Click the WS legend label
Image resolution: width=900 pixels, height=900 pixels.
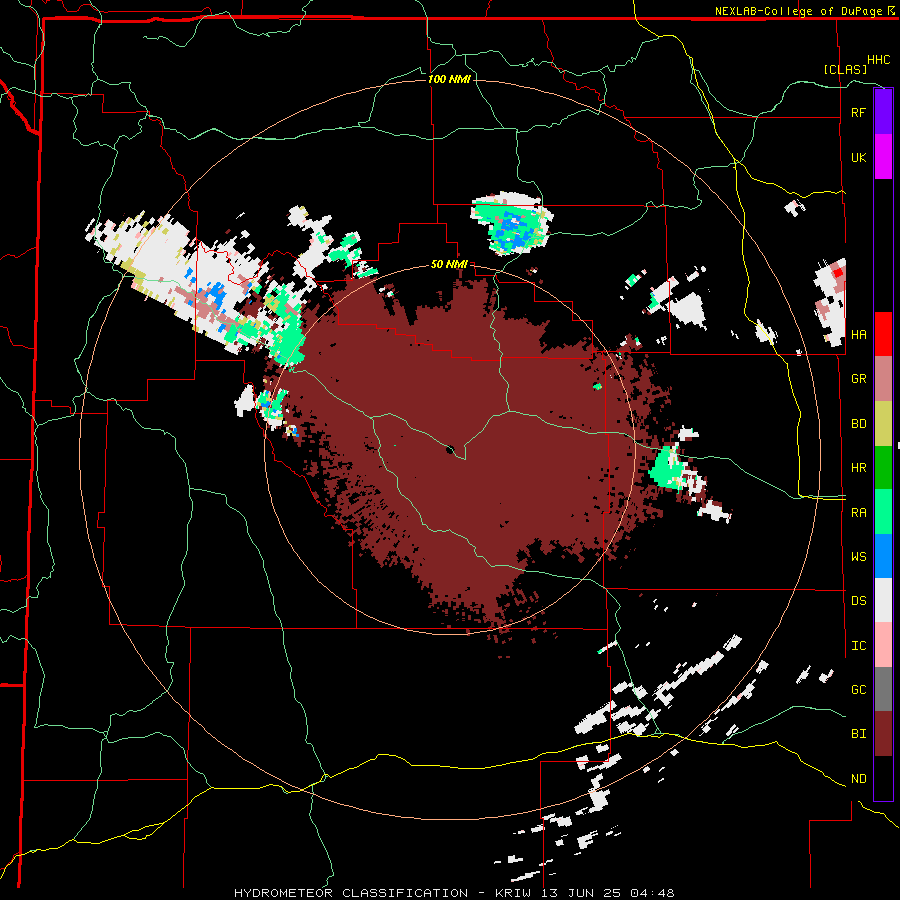pos(858,557)
